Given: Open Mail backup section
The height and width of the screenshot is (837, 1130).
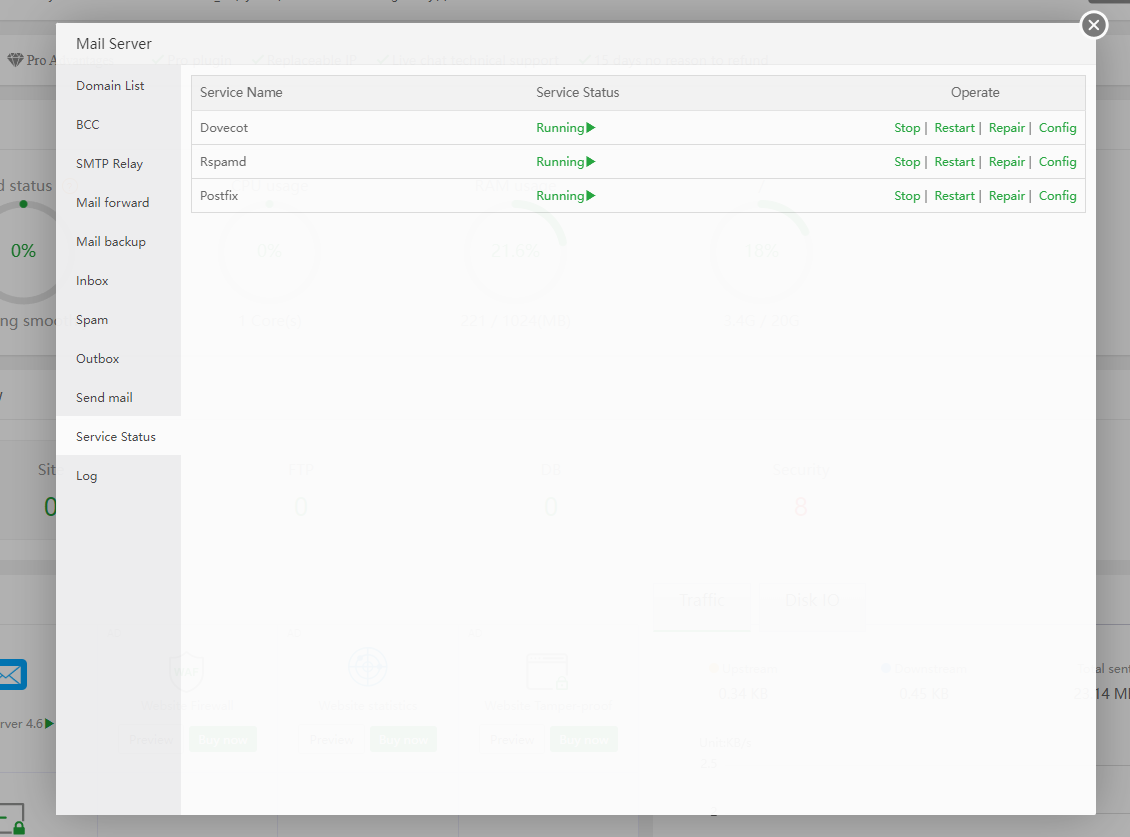Looking at the screenshot, I should 111,242.
